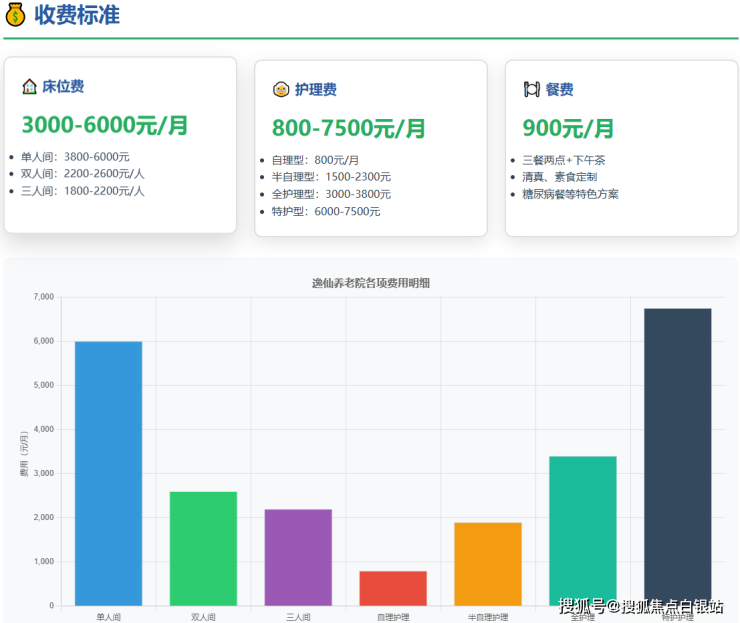
Task: Click the red 自理护理 bar in chart
Action: (393, 588)
